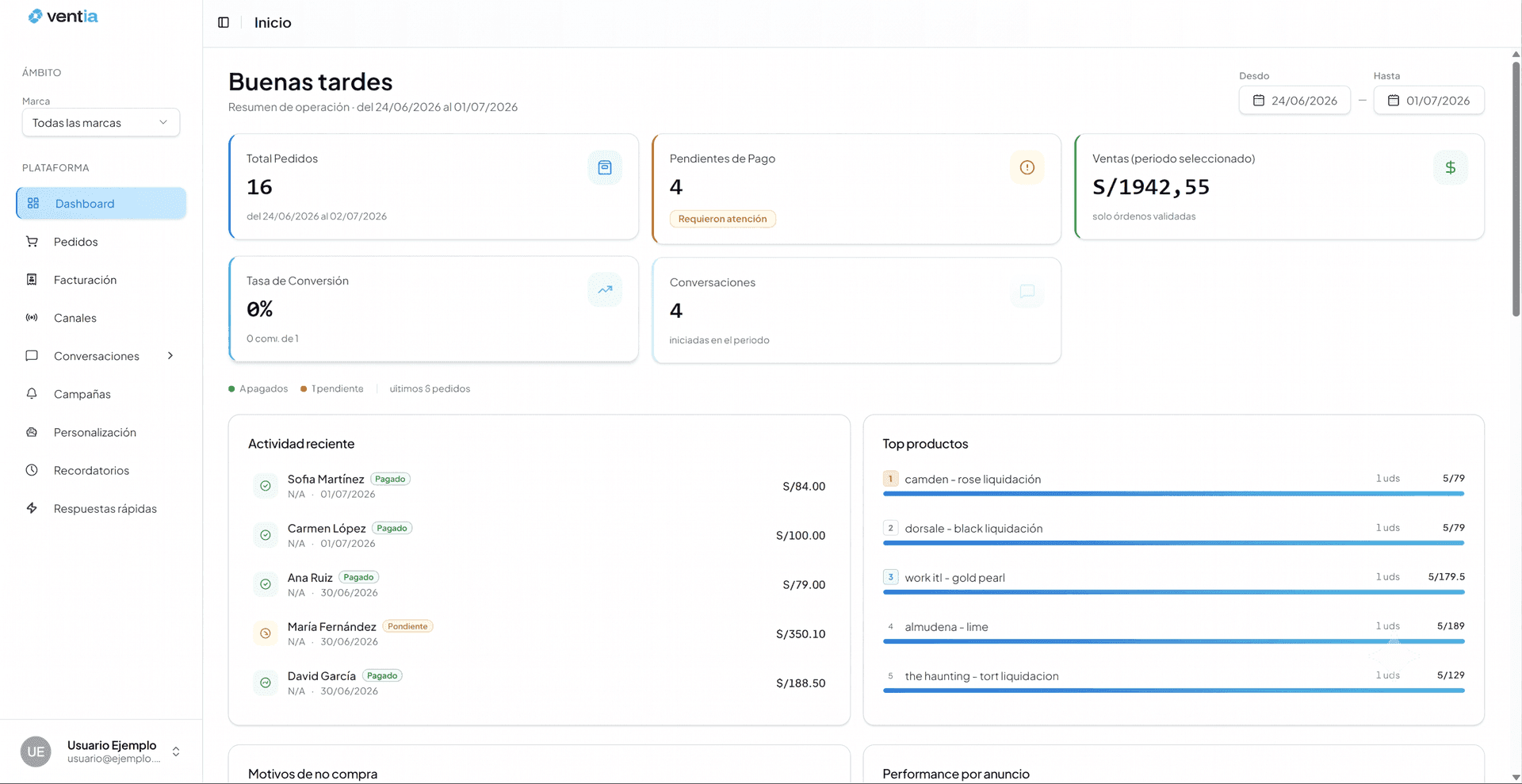Open Facturación section
This screenshot has height=784, width=1522.
[101, 280]
